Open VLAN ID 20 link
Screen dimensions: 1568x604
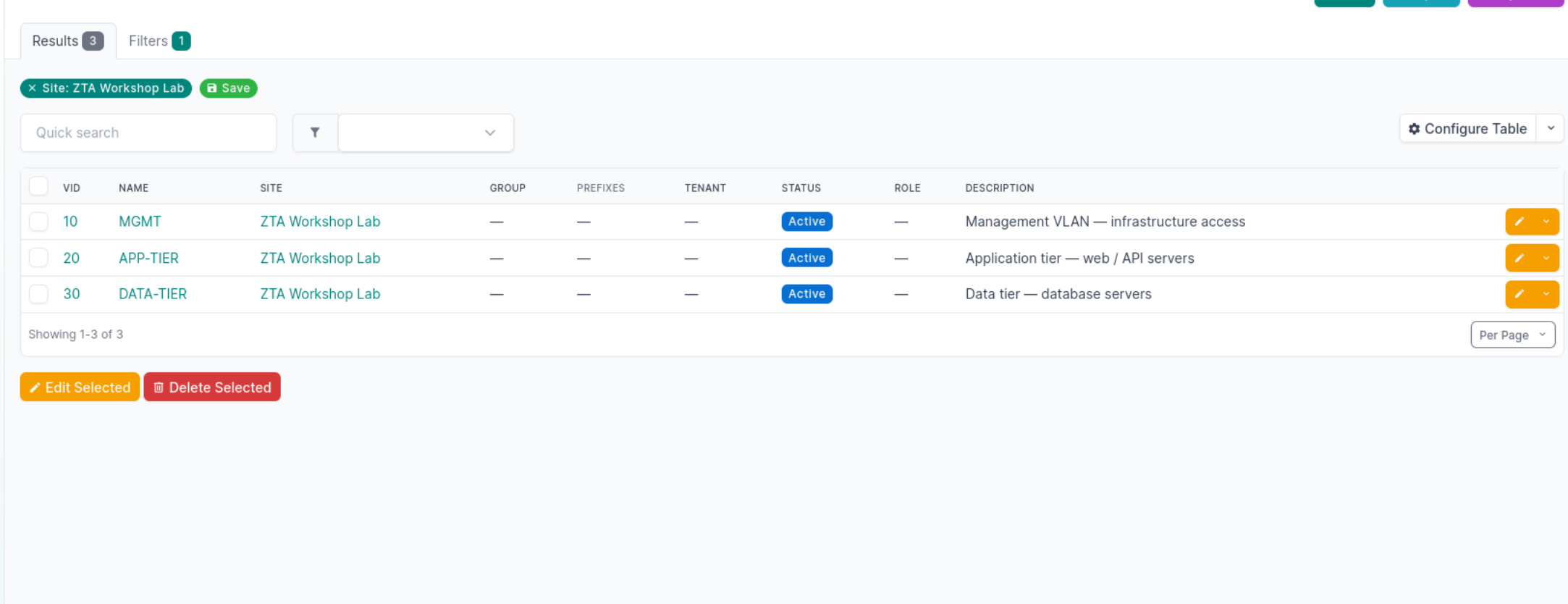(71, 258)
